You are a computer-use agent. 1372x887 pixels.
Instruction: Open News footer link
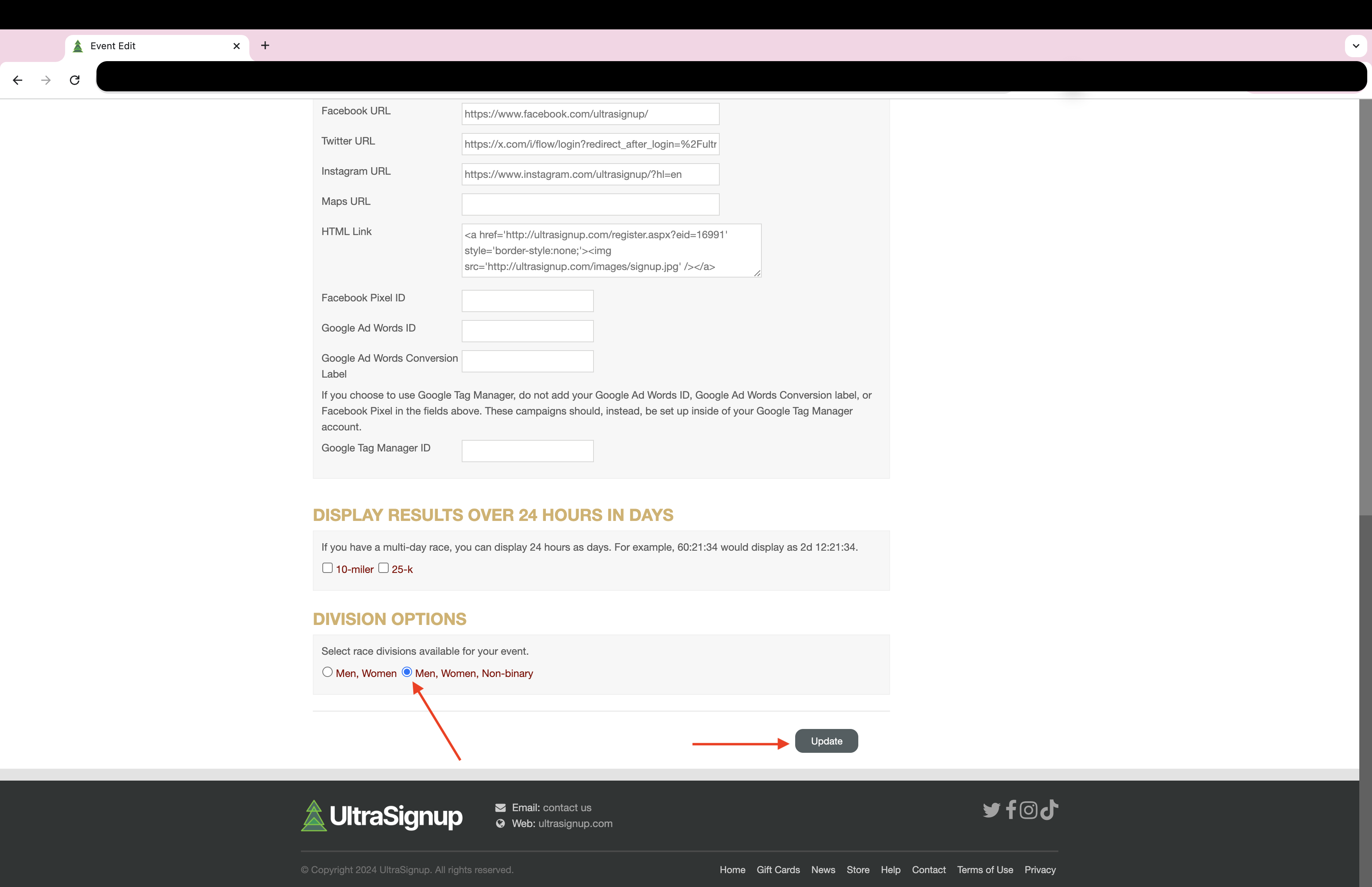pos(823,870)
